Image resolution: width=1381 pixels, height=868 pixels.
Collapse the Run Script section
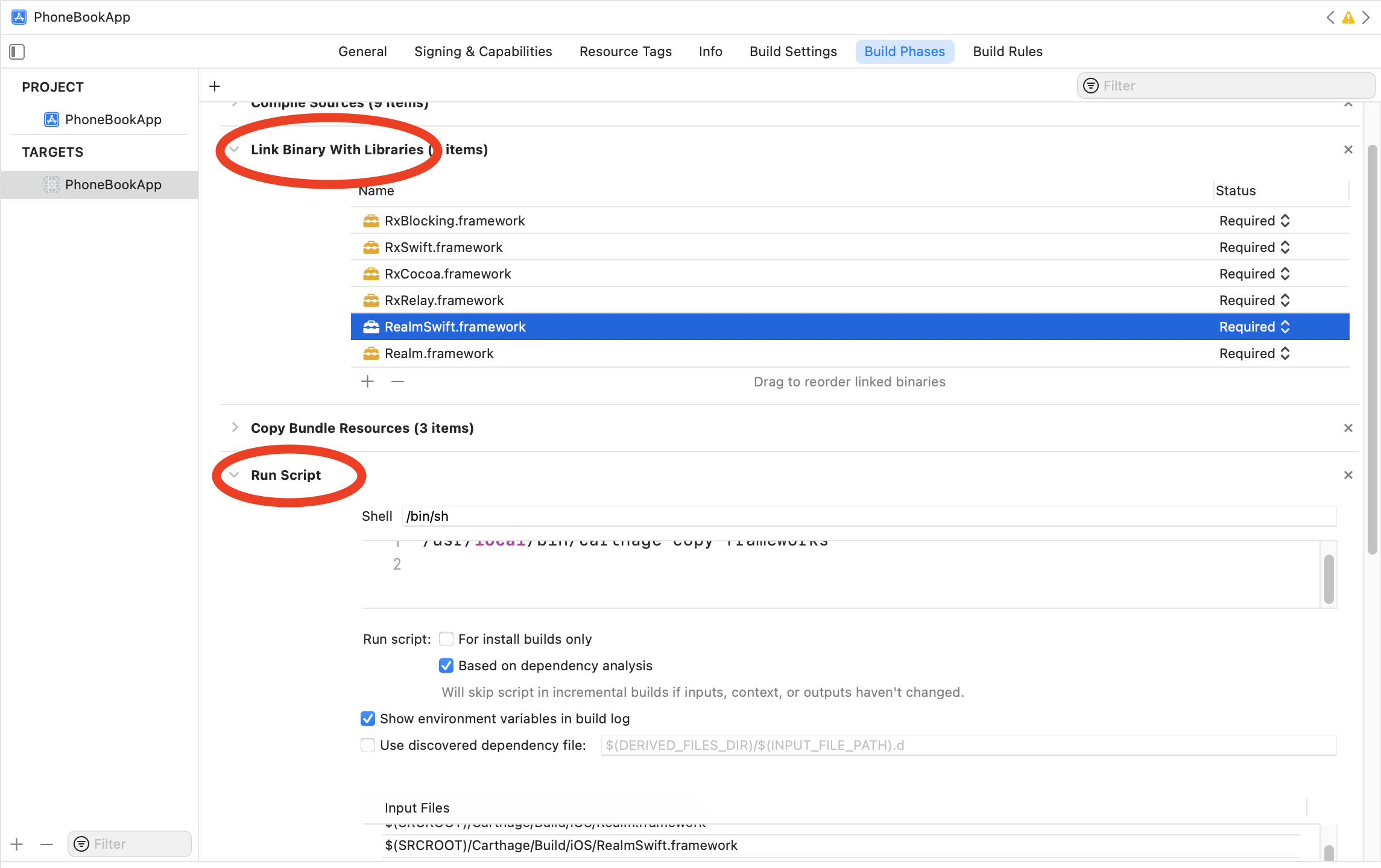235,475
